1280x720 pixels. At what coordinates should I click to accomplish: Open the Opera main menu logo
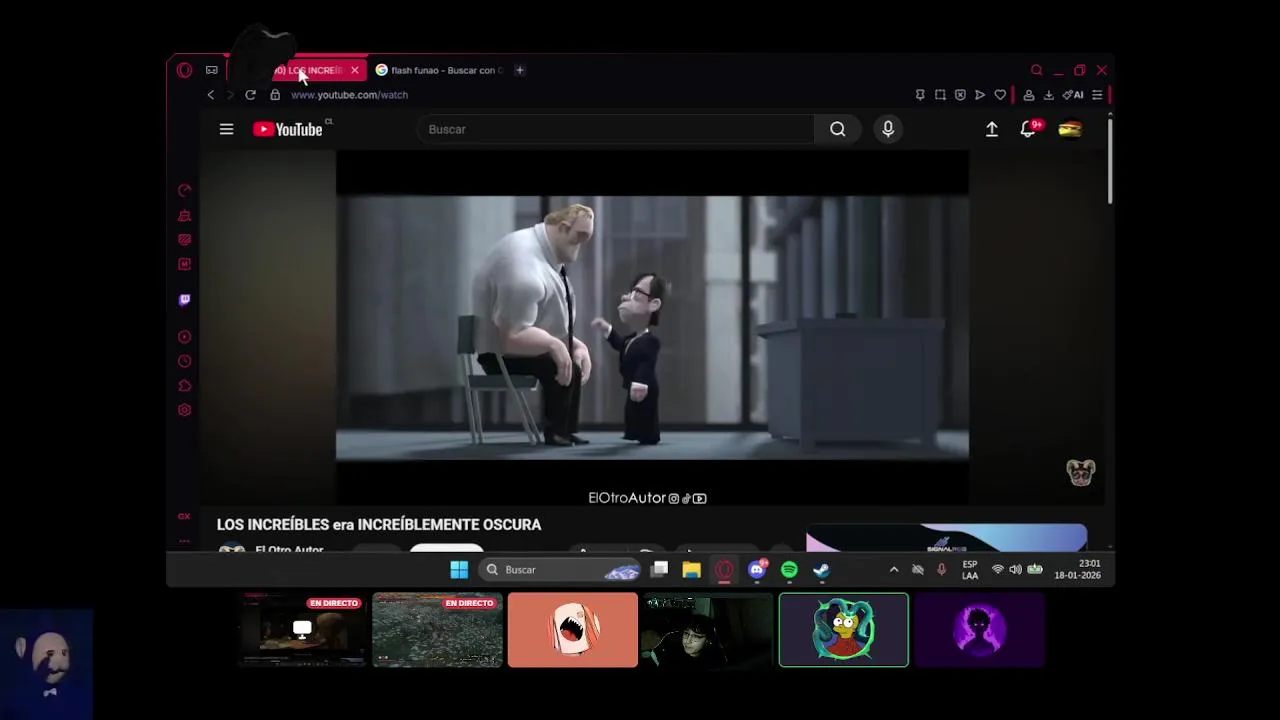[x=184, y=70]
